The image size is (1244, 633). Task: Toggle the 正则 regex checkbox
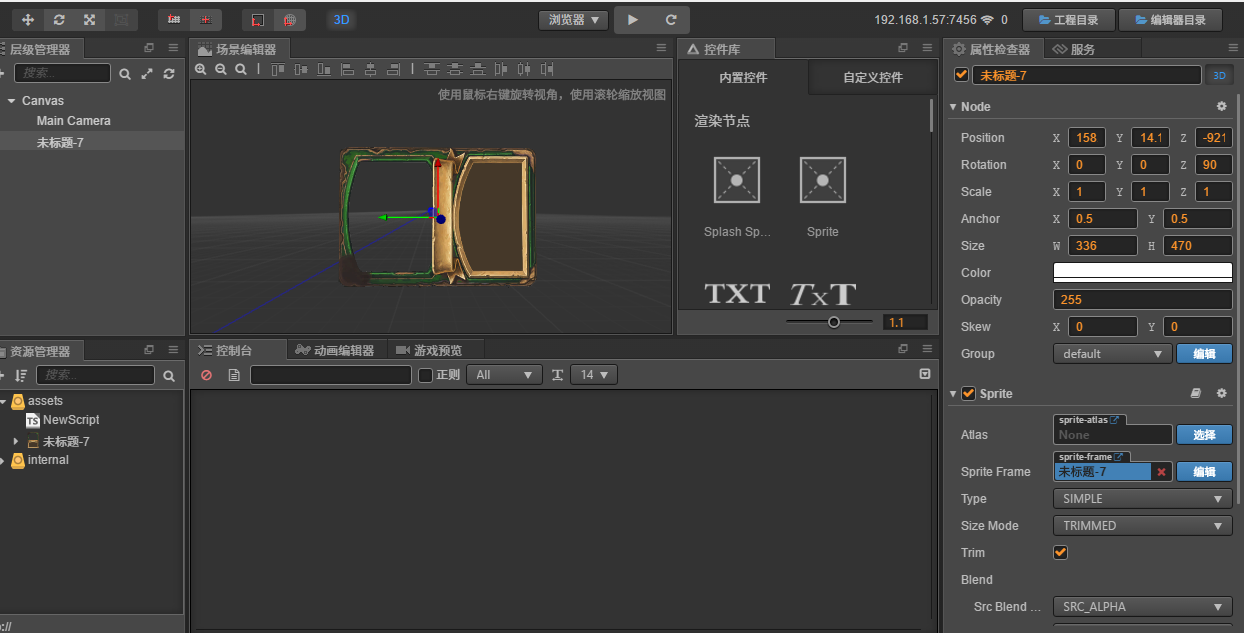coord(425,375)
